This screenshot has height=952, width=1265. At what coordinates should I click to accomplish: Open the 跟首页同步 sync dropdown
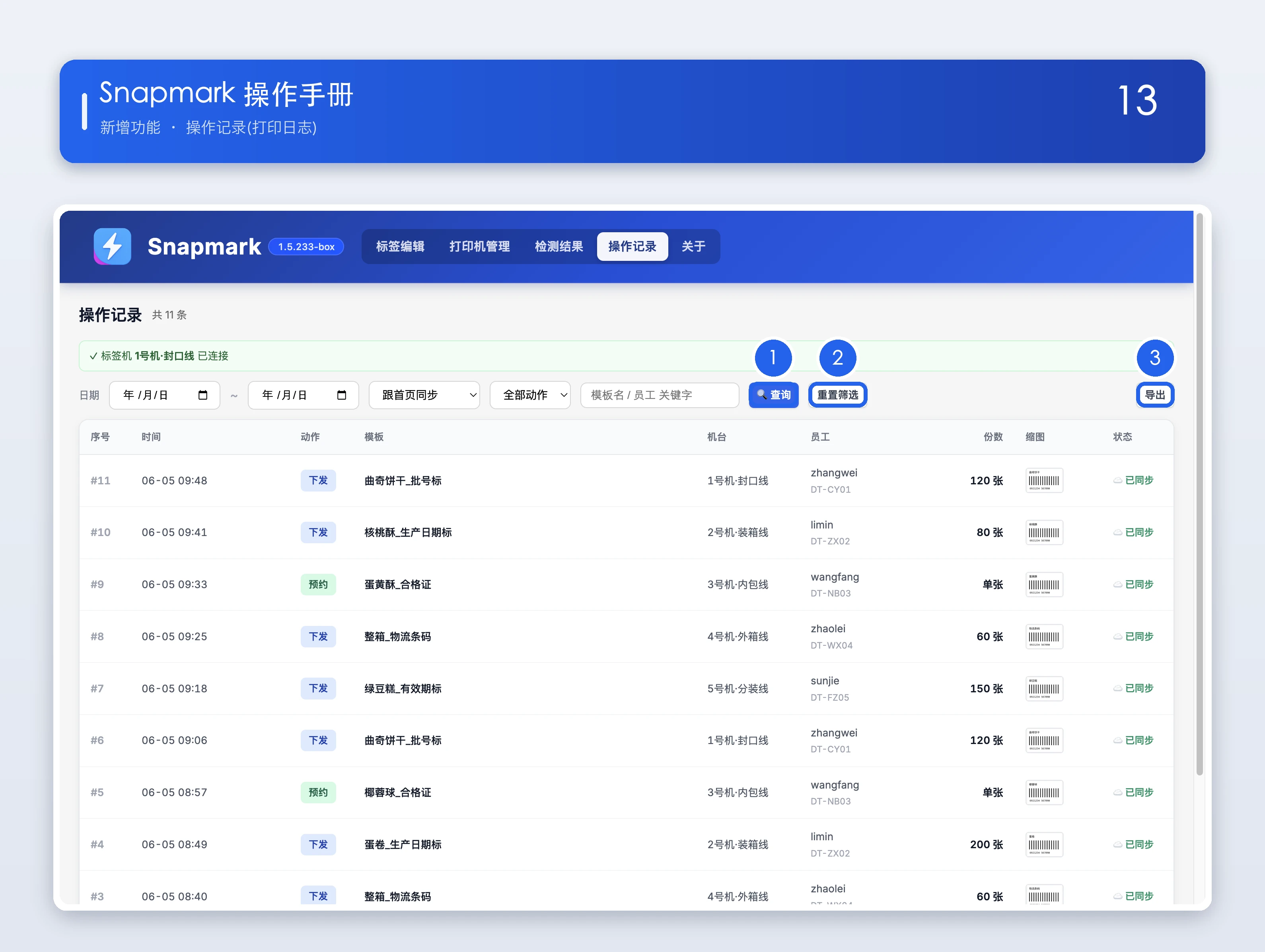(424, 395)
